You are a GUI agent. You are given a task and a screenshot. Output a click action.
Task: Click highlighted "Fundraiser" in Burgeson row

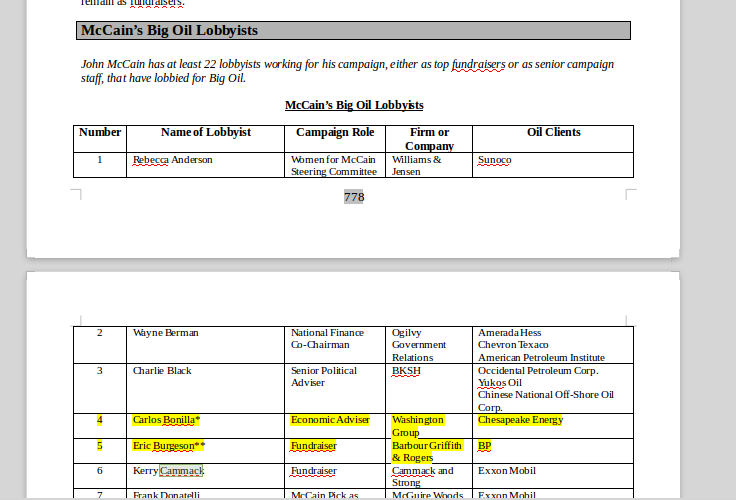pyautogui.click(x=314, y=446)
